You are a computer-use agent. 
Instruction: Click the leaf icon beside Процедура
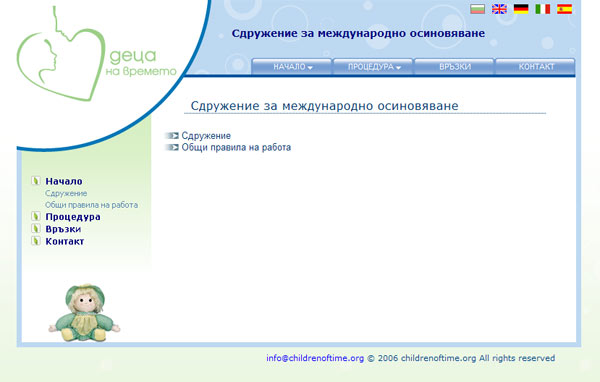36,216
